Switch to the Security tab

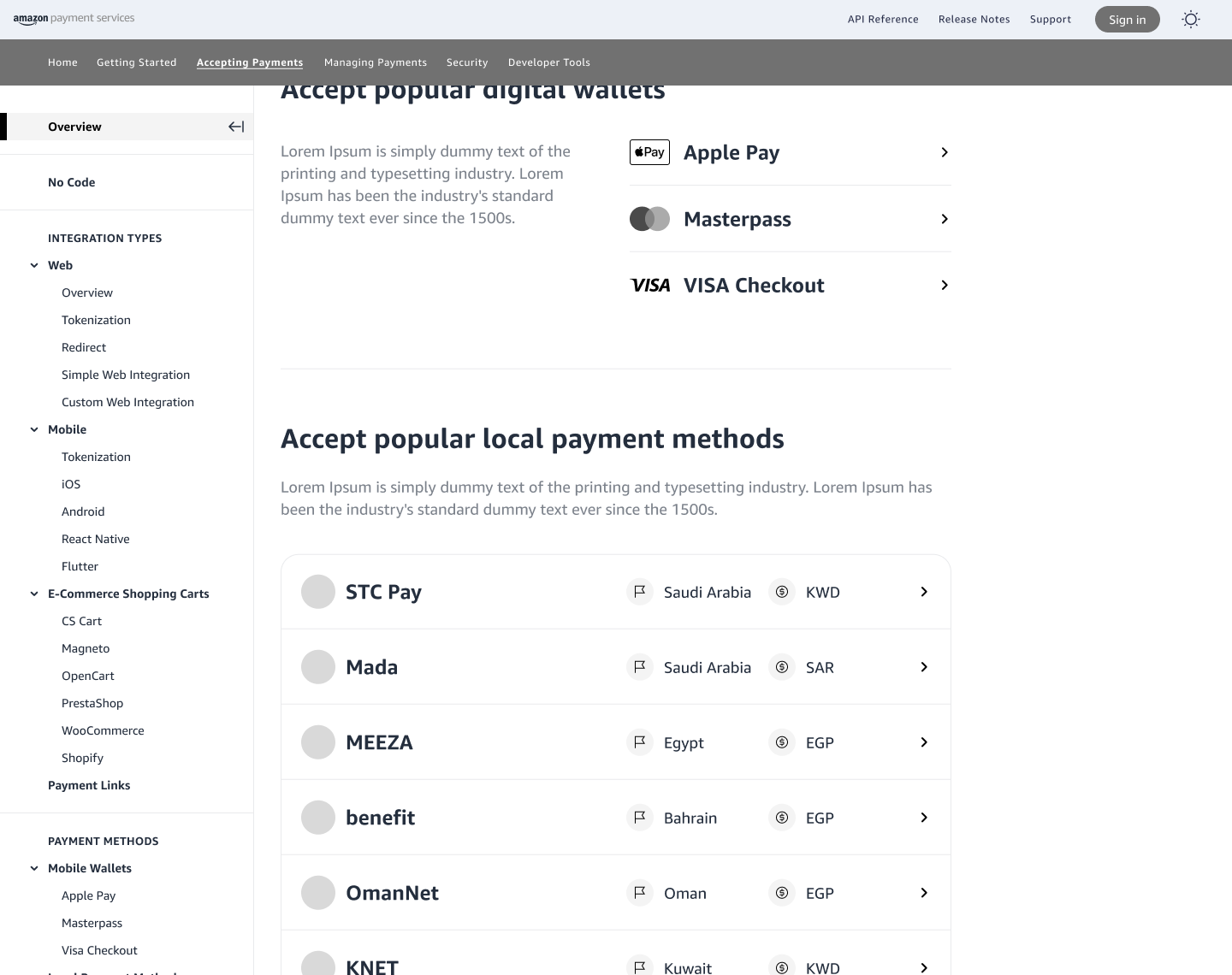467,62
